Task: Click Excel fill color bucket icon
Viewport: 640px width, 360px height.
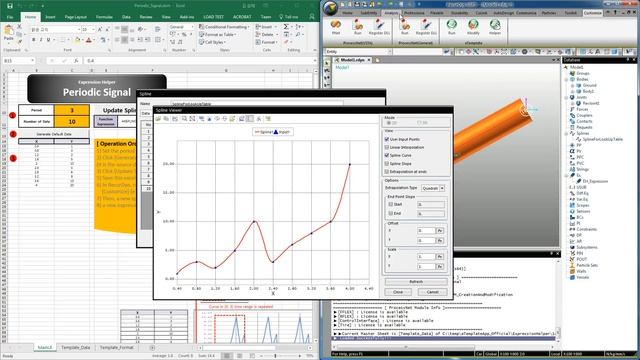Action: click(77, 40)
